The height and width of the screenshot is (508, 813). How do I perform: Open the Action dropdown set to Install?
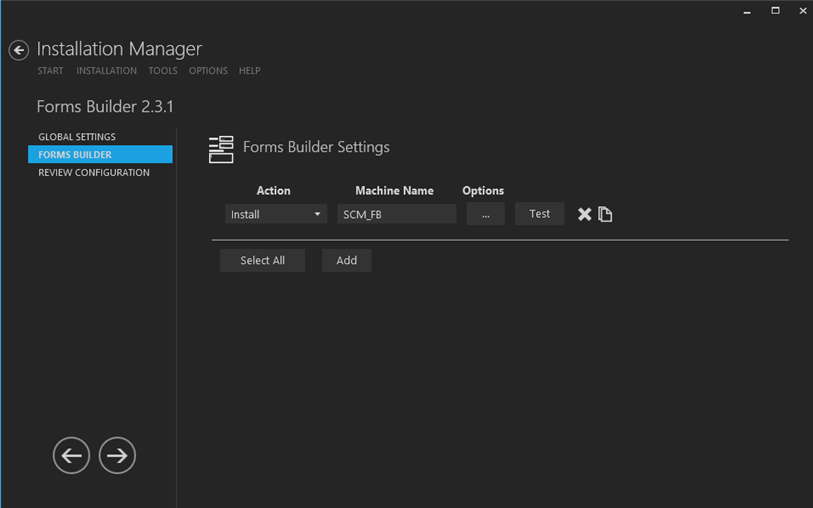coord(276,214)
